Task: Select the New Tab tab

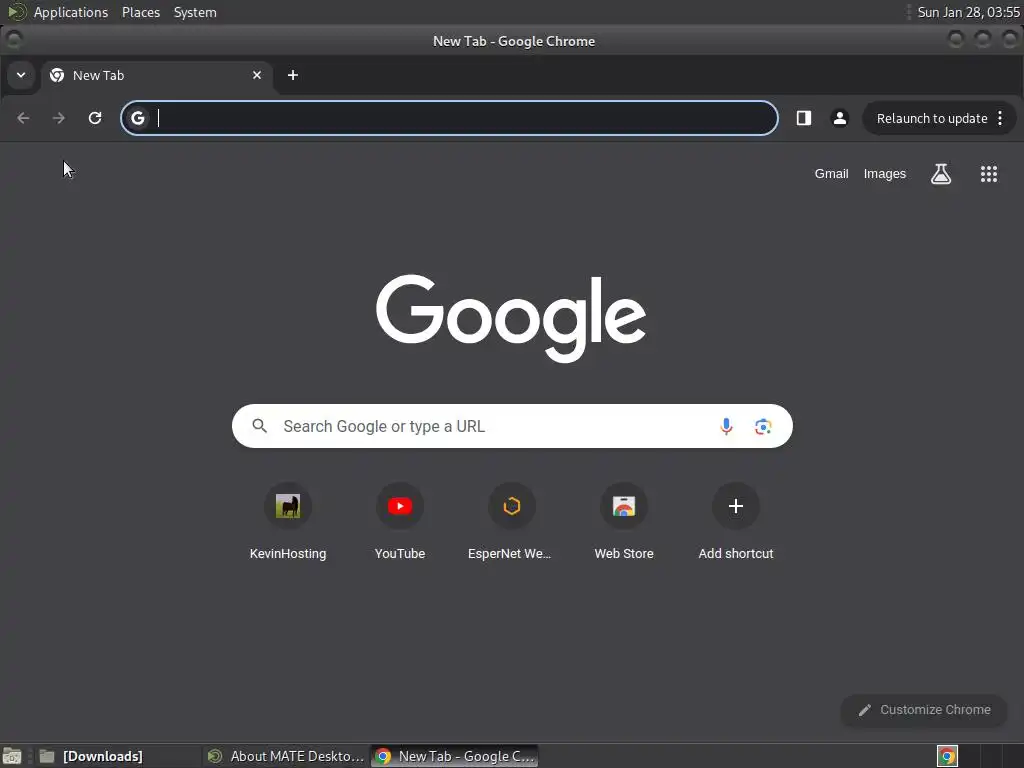Action: 157,76
